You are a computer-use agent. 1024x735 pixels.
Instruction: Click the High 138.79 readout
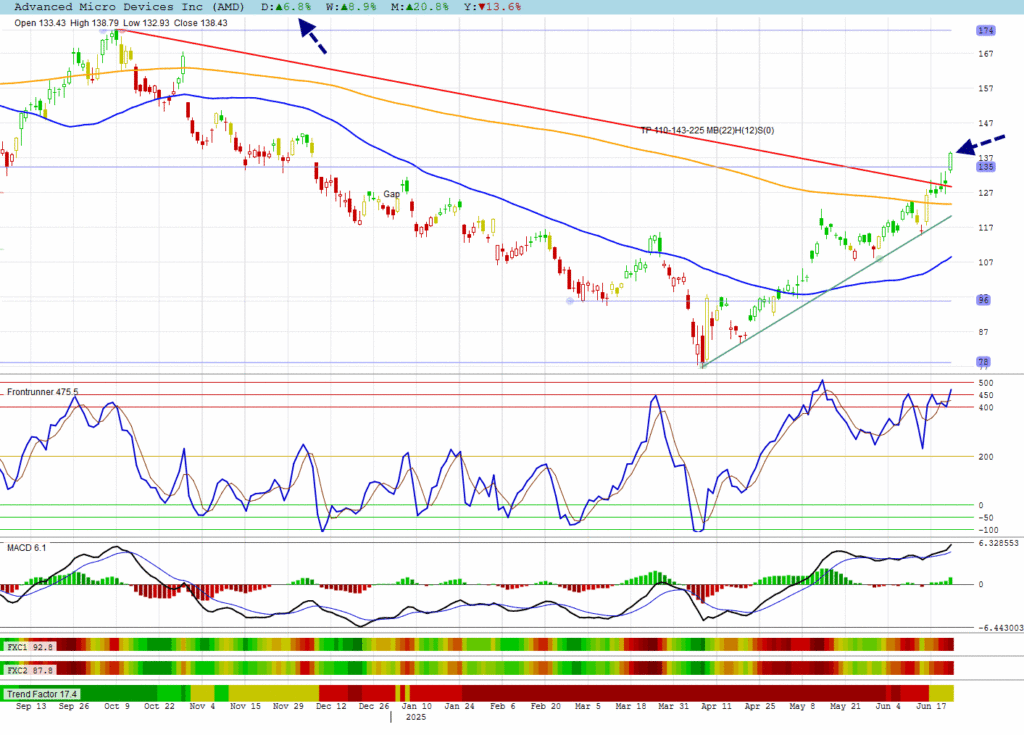94,23
